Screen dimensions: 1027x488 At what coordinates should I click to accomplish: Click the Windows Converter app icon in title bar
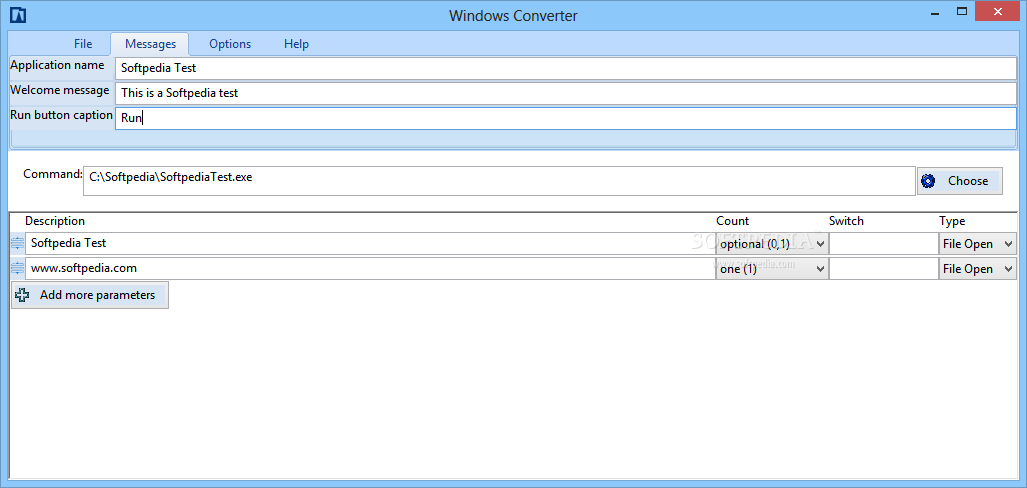coord(18,14)
